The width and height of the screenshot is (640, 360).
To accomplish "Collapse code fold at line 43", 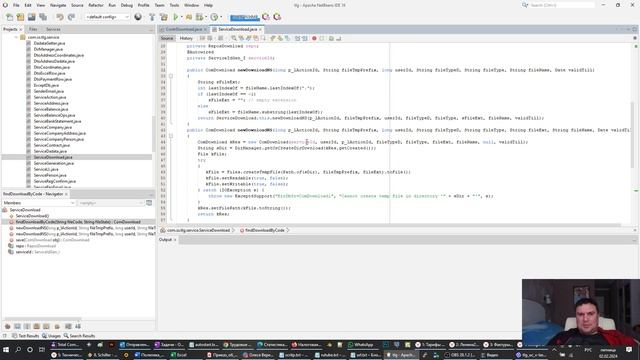I will [171, 136].
